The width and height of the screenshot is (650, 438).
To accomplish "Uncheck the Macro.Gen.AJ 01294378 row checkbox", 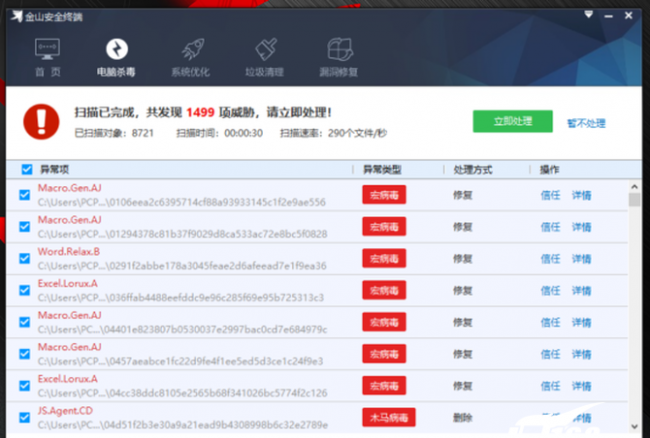I will tap(24, 227).
